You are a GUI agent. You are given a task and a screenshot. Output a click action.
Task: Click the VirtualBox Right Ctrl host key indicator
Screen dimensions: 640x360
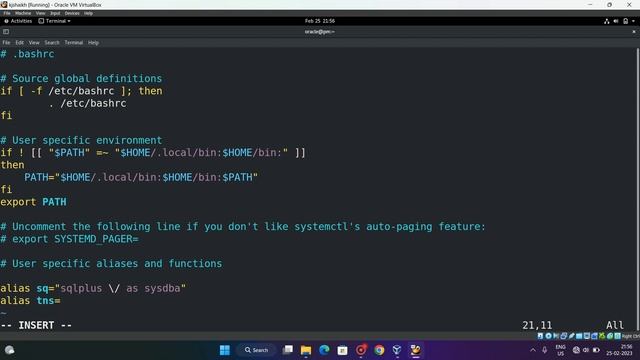(x=630, y=336)
